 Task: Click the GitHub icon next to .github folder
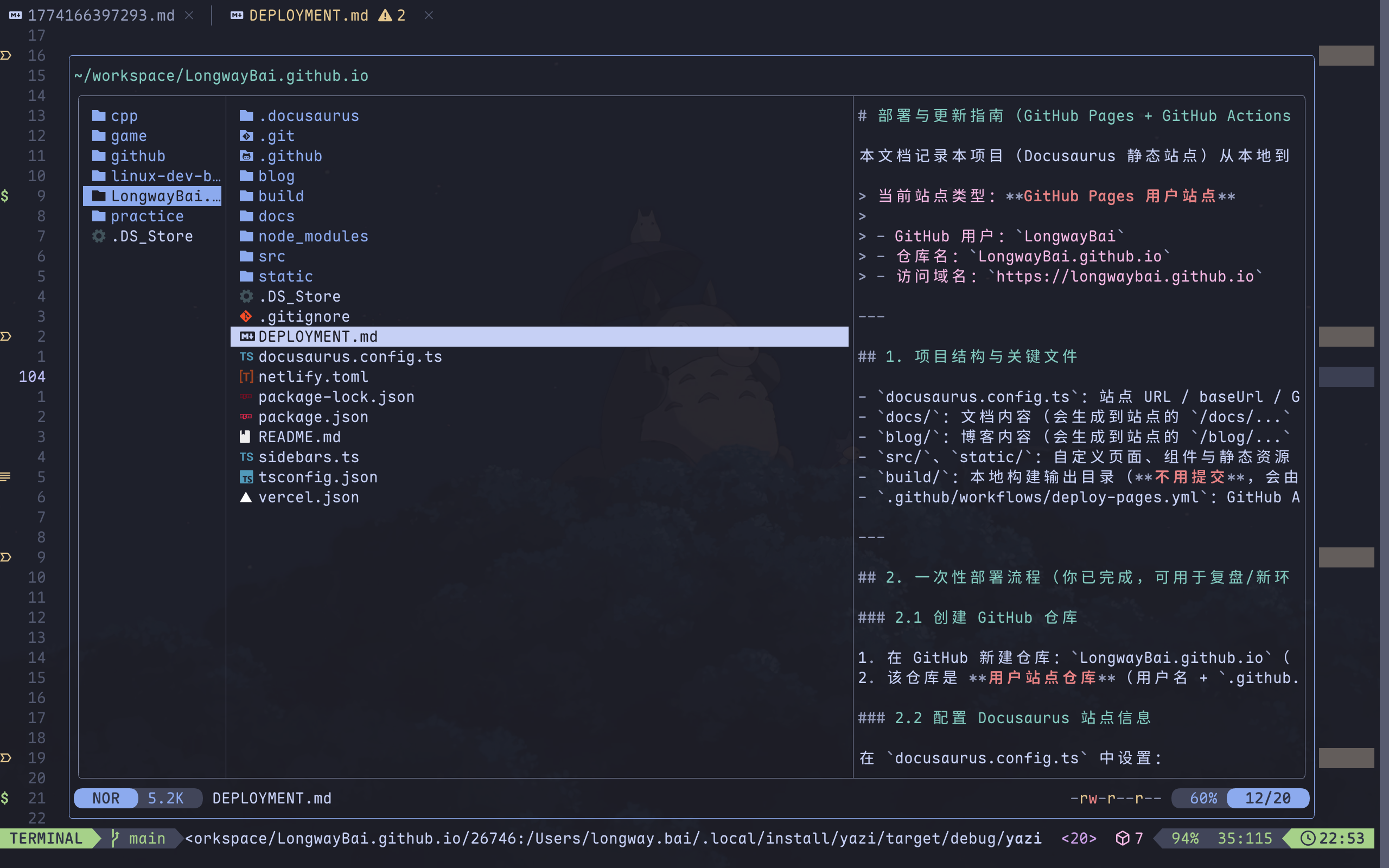pos(246,156)
